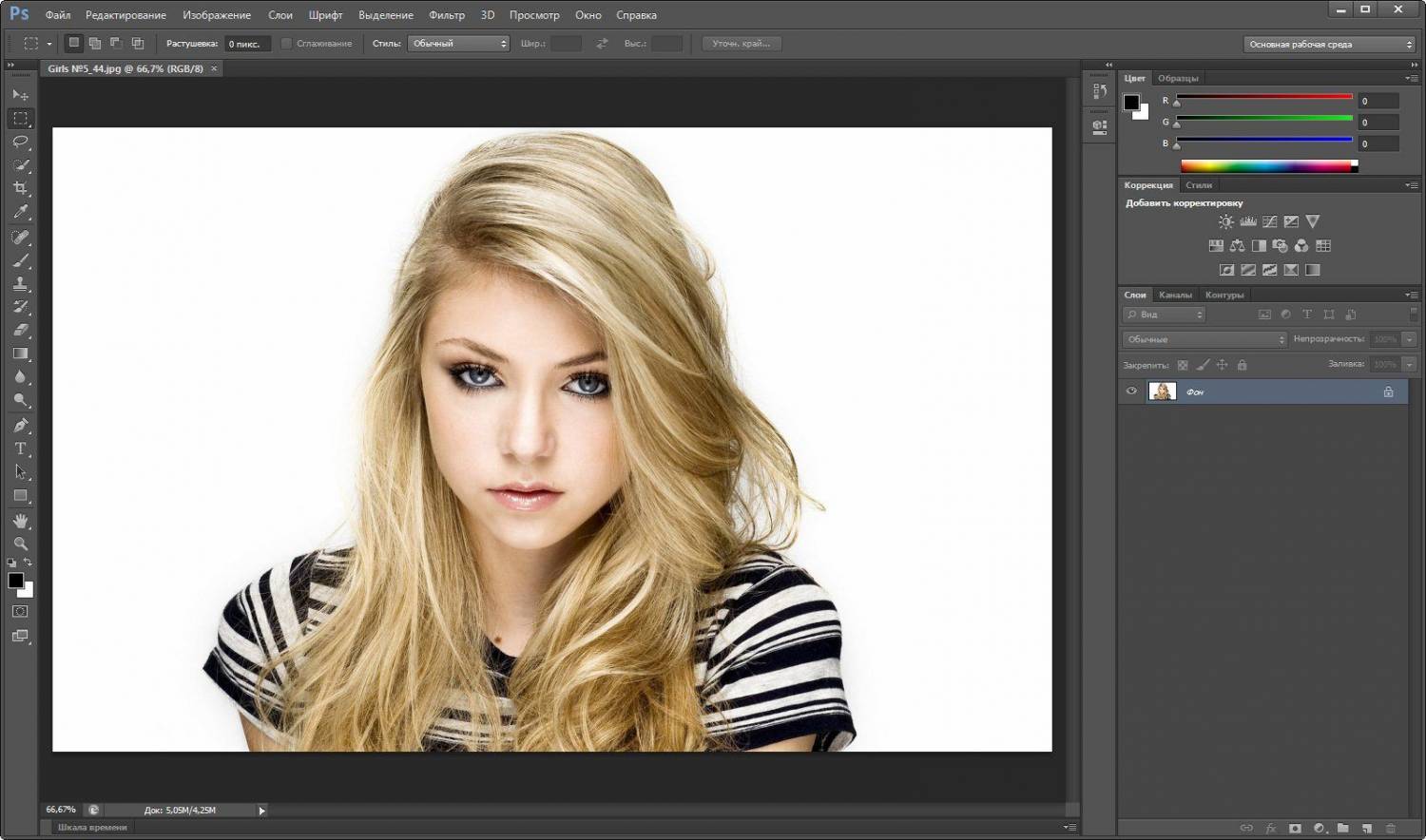The width and height of the screenshot is (1426, 840).
Task: Select the Lasso tool
Action: point(20,142)
